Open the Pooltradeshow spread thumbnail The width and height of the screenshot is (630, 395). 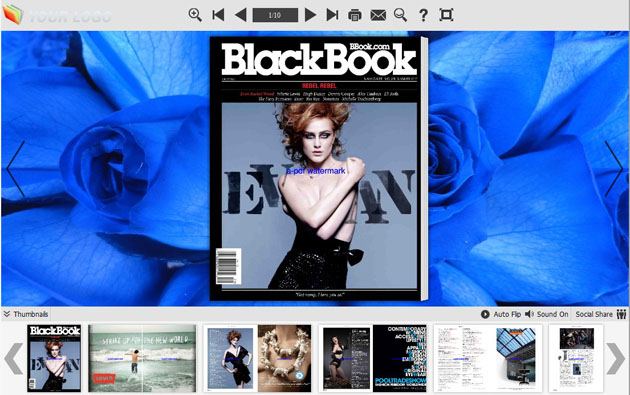(372, 358)
